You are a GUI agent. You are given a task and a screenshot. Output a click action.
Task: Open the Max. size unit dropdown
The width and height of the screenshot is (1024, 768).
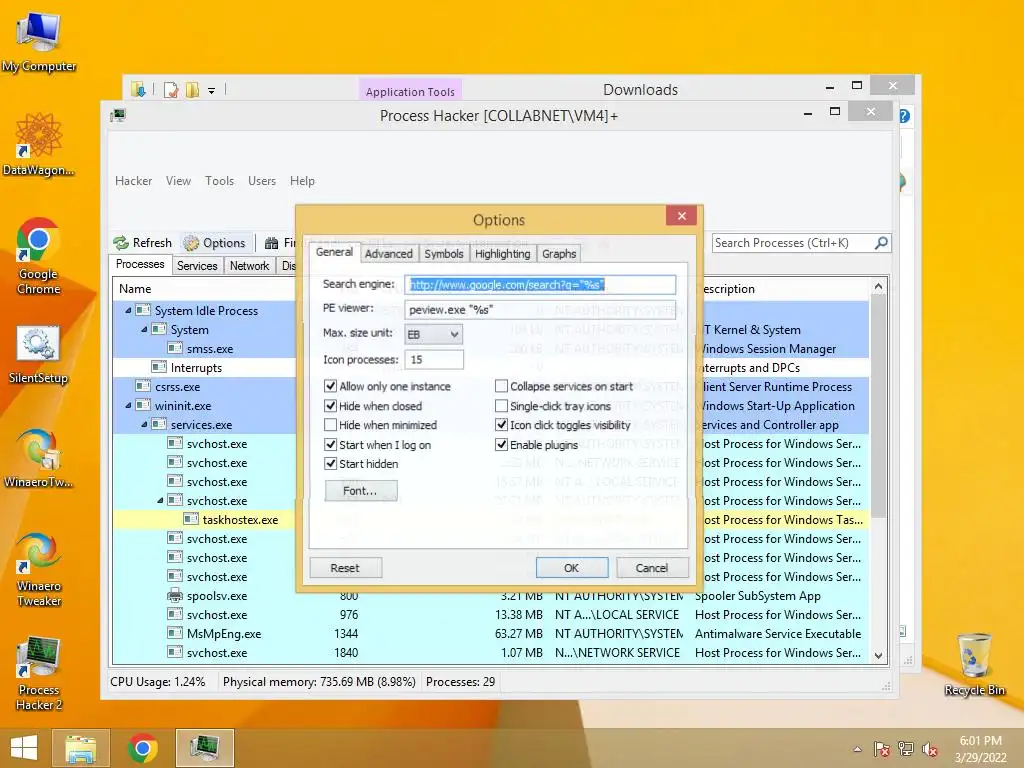434,334
